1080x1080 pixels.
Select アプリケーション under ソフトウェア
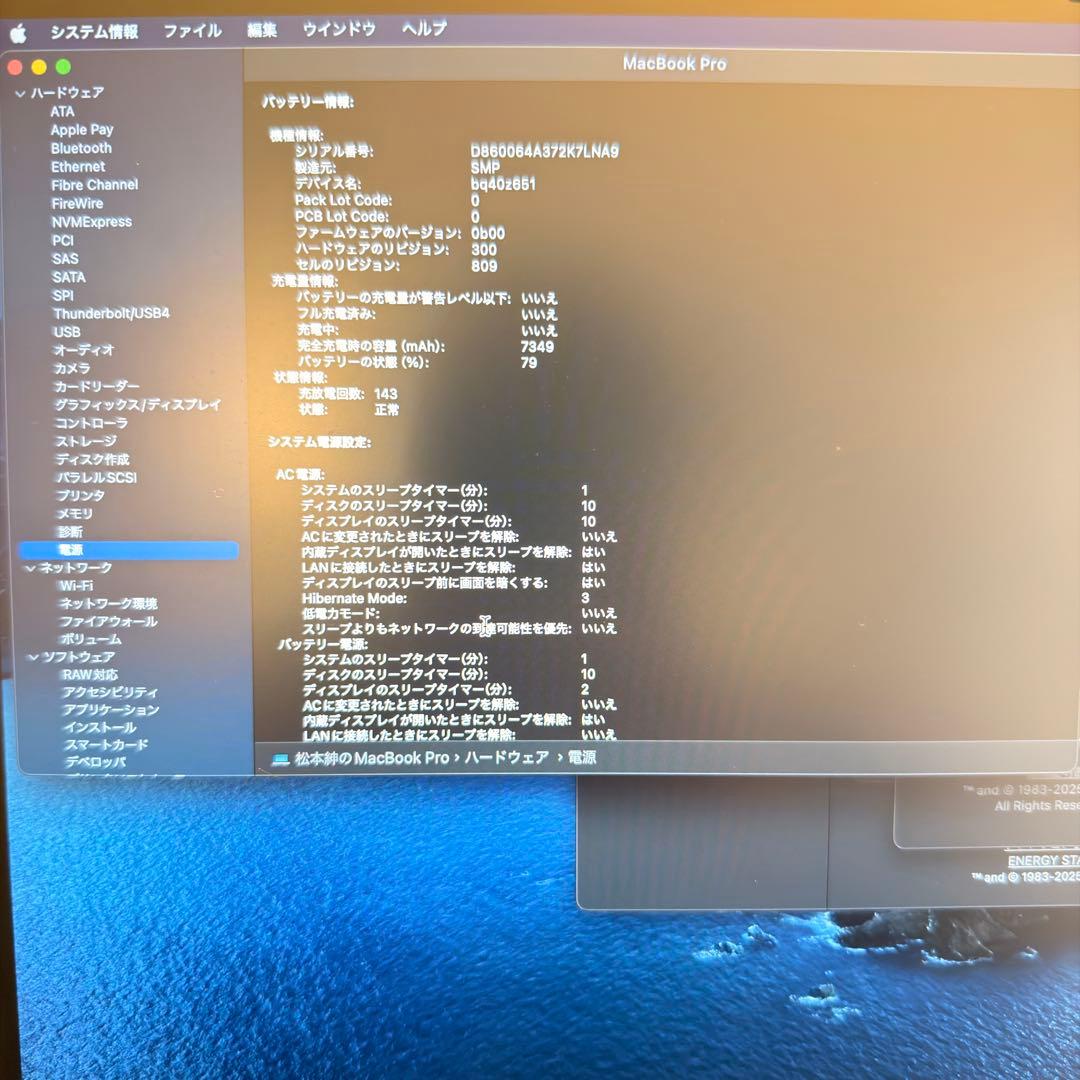[x=110, y=710]
